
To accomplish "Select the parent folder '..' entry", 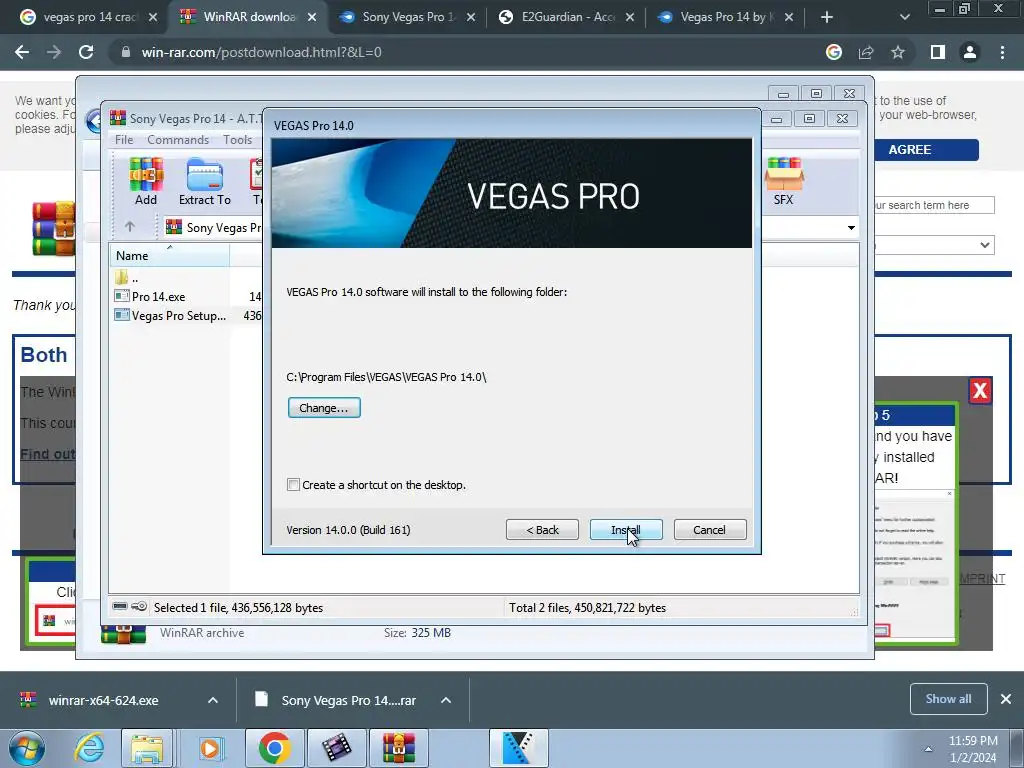I will tap(127, 278).
